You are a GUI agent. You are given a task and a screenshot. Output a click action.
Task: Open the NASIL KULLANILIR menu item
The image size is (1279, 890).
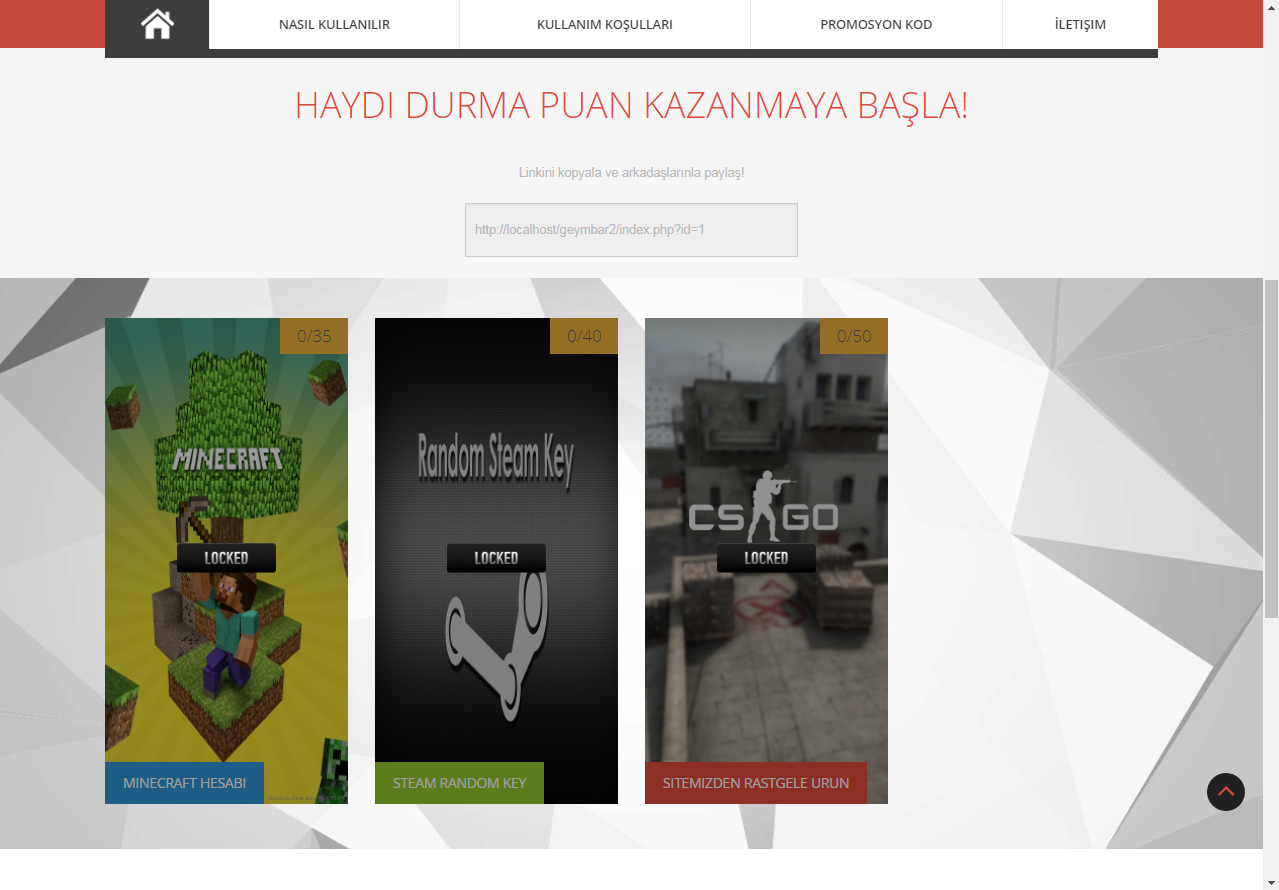pyautogui.click(x=334, y=24)
